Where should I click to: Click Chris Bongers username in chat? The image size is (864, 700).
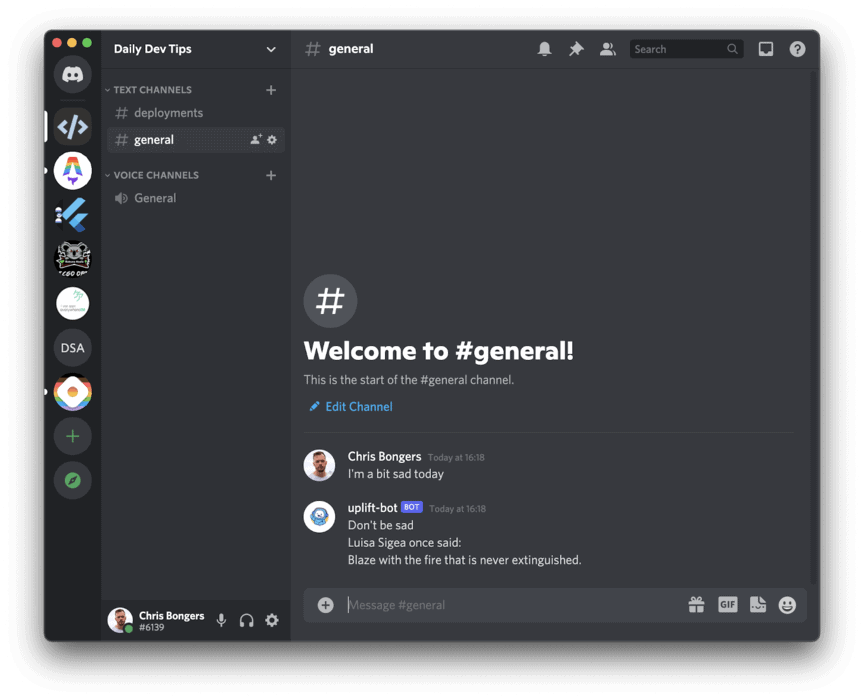pyautogui.click(x=384, y=456)
